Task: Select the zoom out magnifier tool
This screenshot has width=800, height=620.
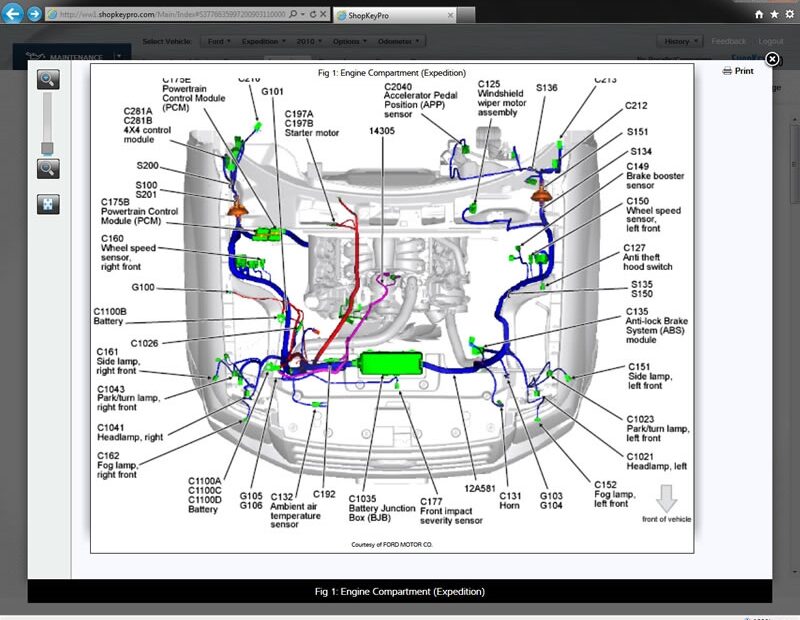Action: [x=46, y=168]
